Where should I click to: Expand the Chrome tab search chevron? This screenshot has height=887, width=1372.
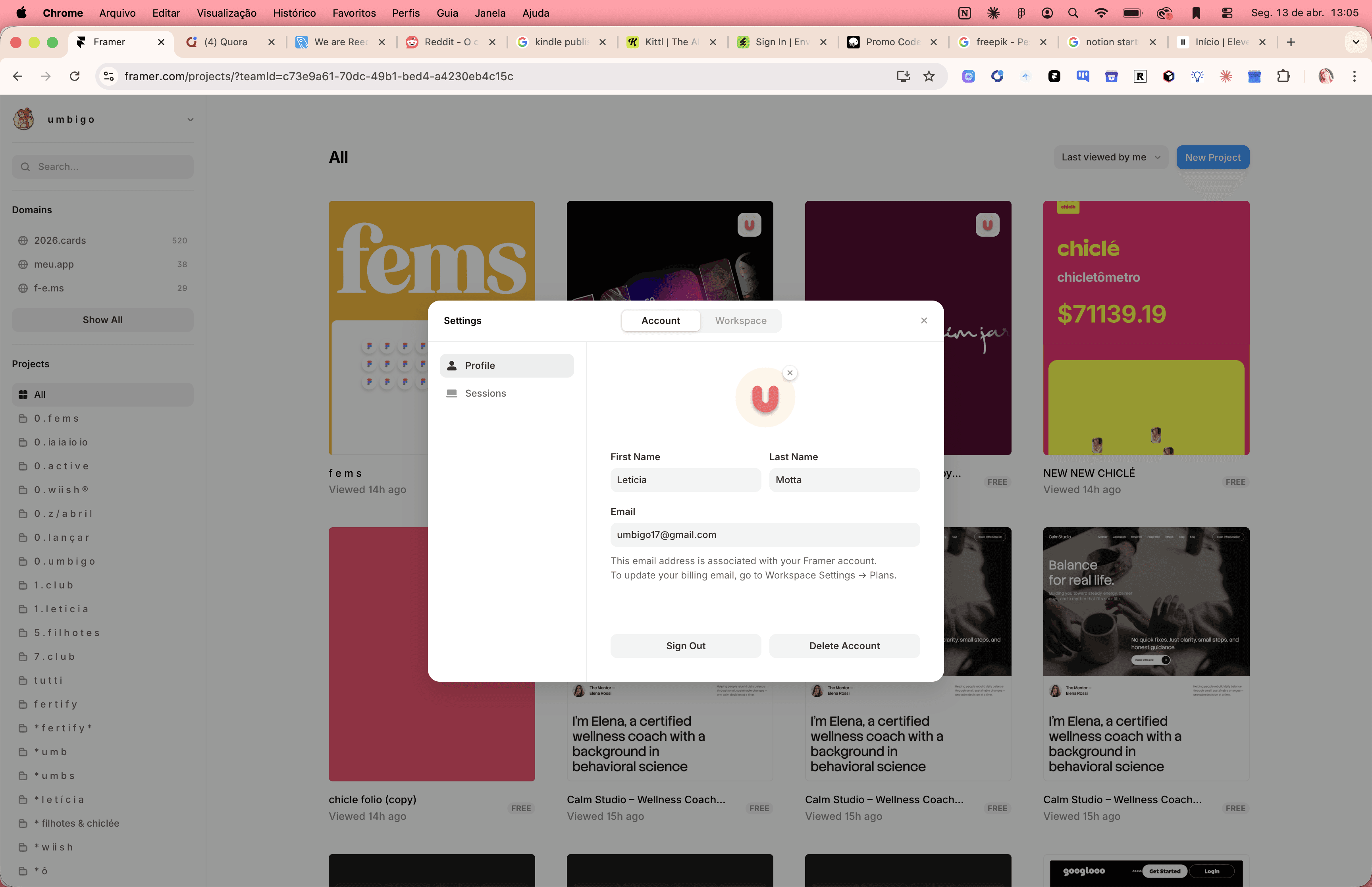tap(1355, 41)
